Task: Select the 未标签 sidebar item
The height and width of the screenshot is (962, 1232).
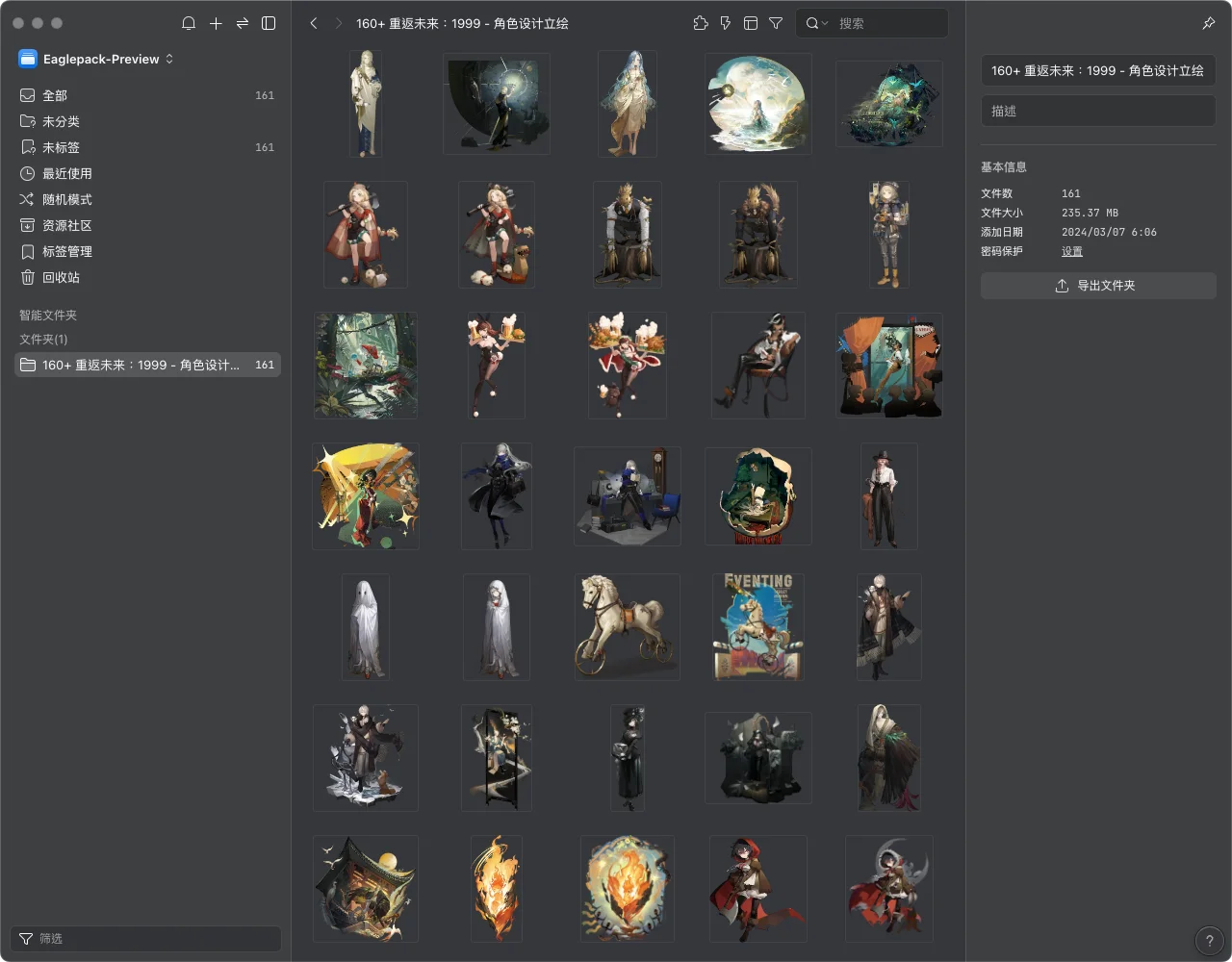Action: [x=147, y=147]
